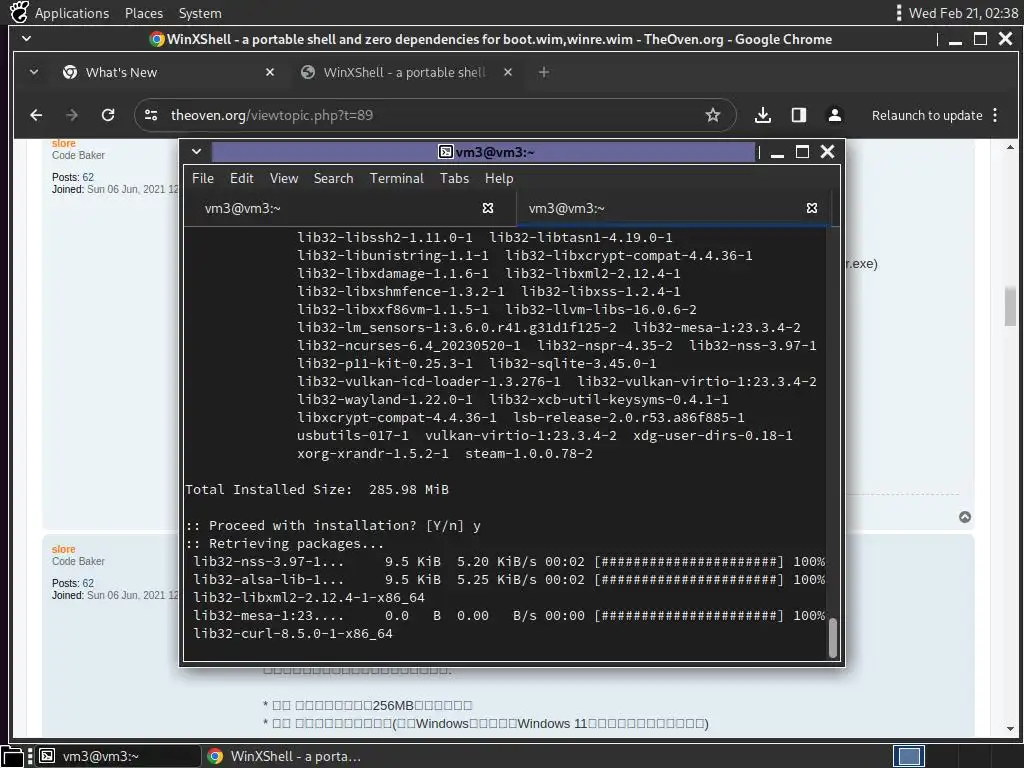1024x768 pixels.
Task: Click 'steam-1.0.0.78-2' package text
Action: [529, 454]
